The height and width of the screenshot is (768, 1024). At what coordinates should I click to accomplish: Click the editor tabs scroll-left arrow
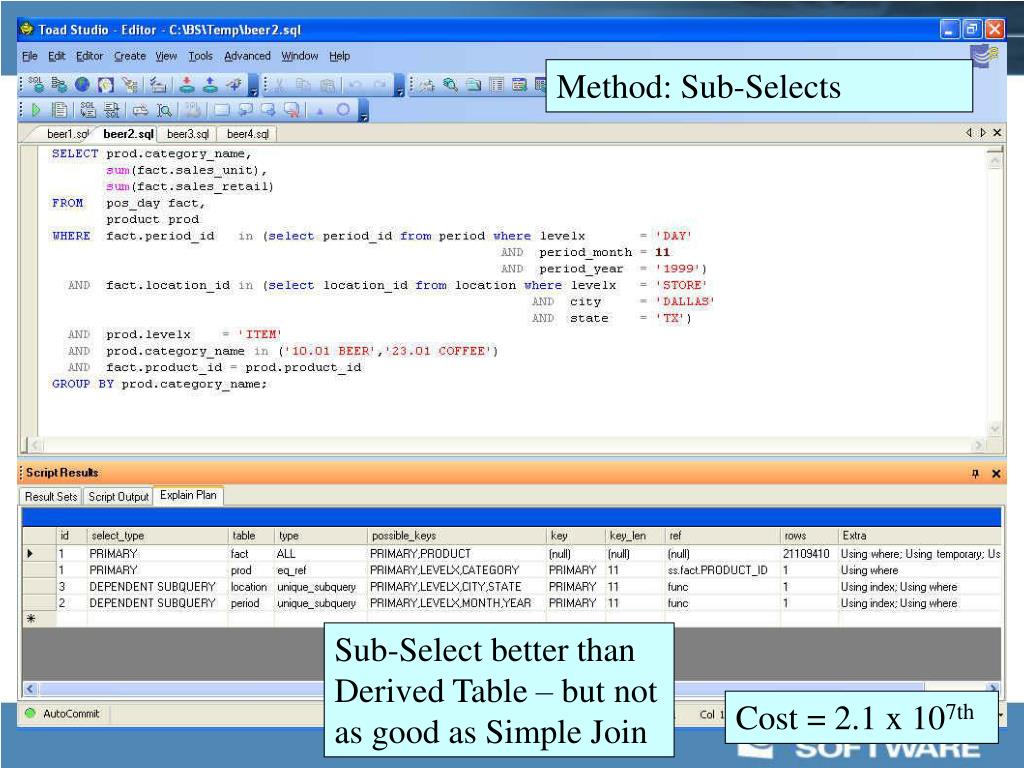969,133
